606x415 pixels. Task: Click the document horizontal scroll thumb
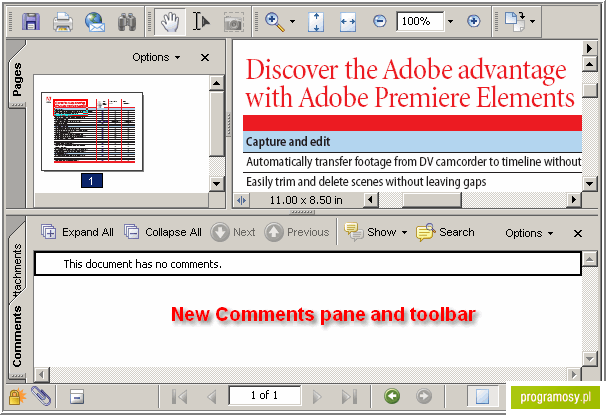click(432, 200)
